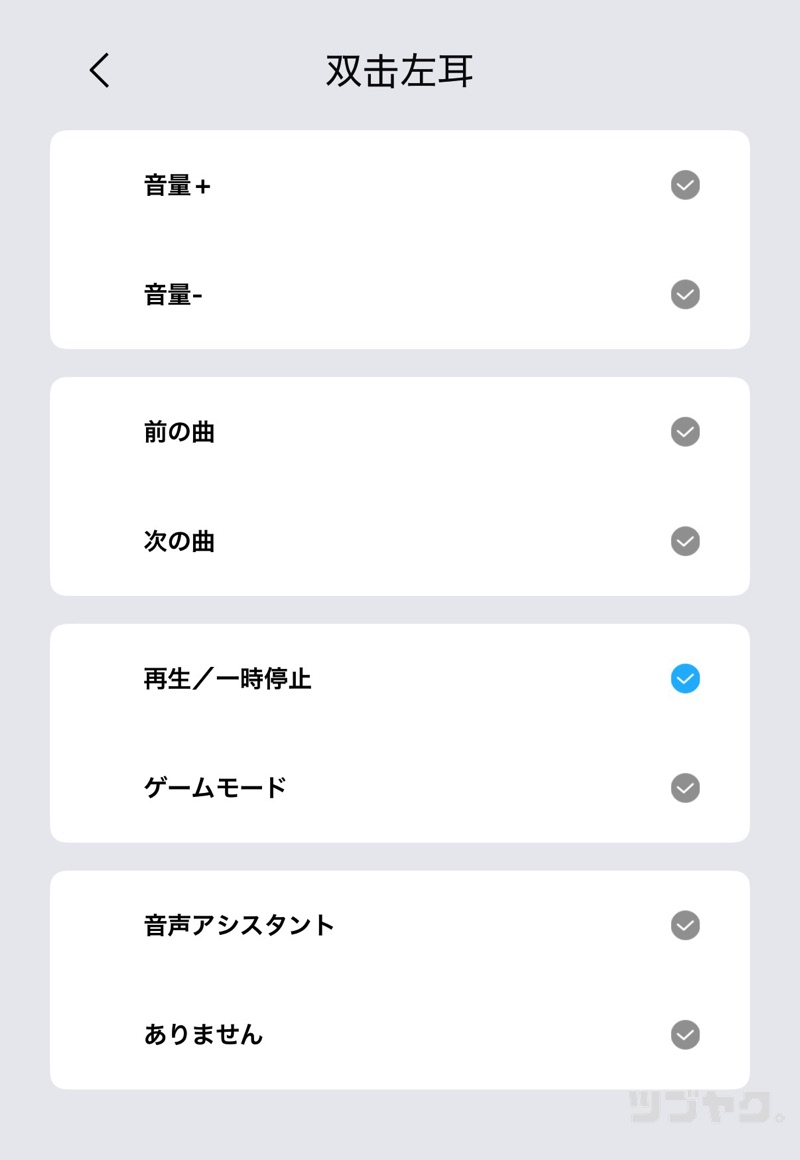
Task: Go back using the left arrow
Action: [99, 71]
